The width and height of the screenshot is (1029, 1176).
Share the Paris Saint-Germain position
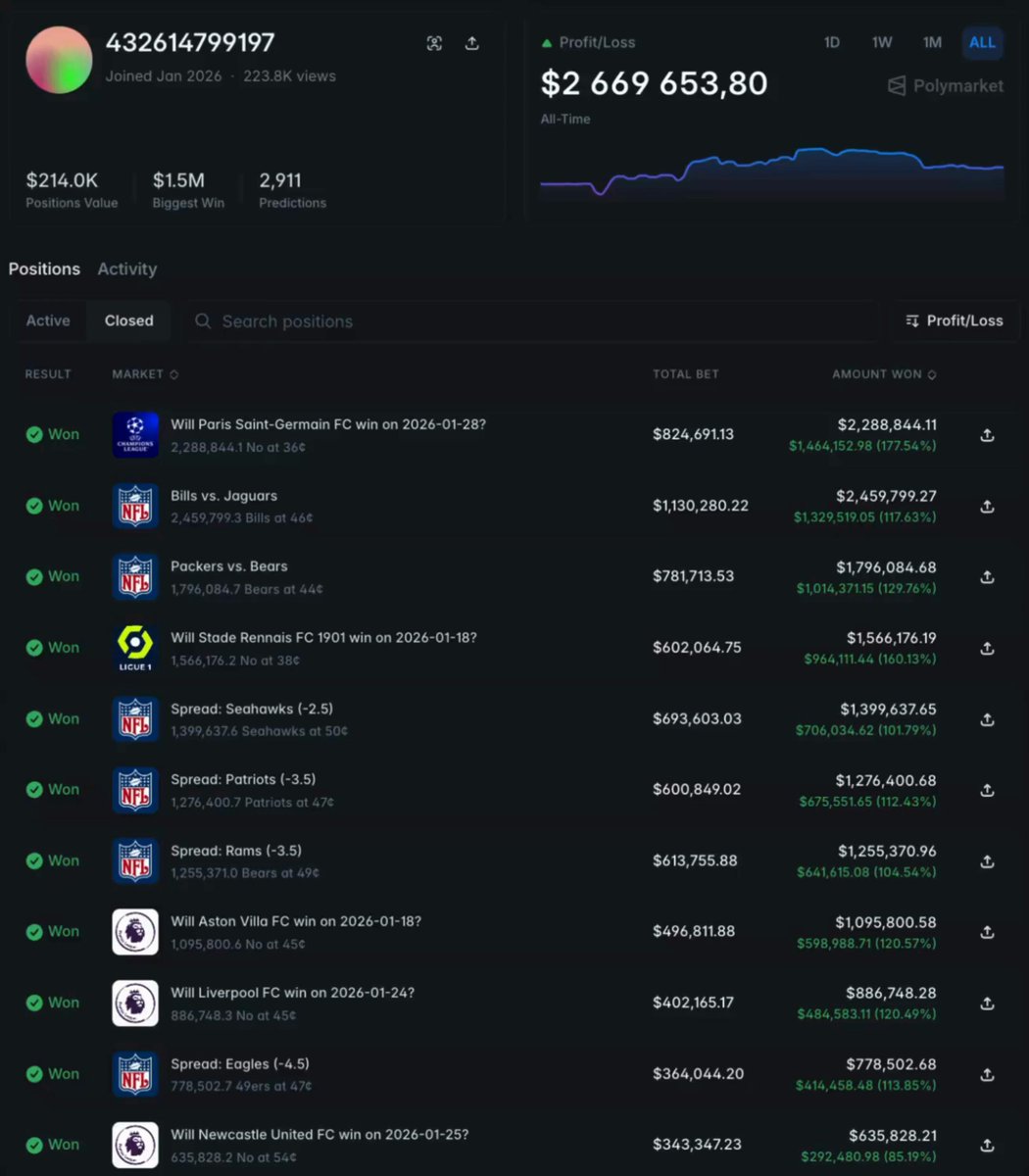tap(987, 435)
